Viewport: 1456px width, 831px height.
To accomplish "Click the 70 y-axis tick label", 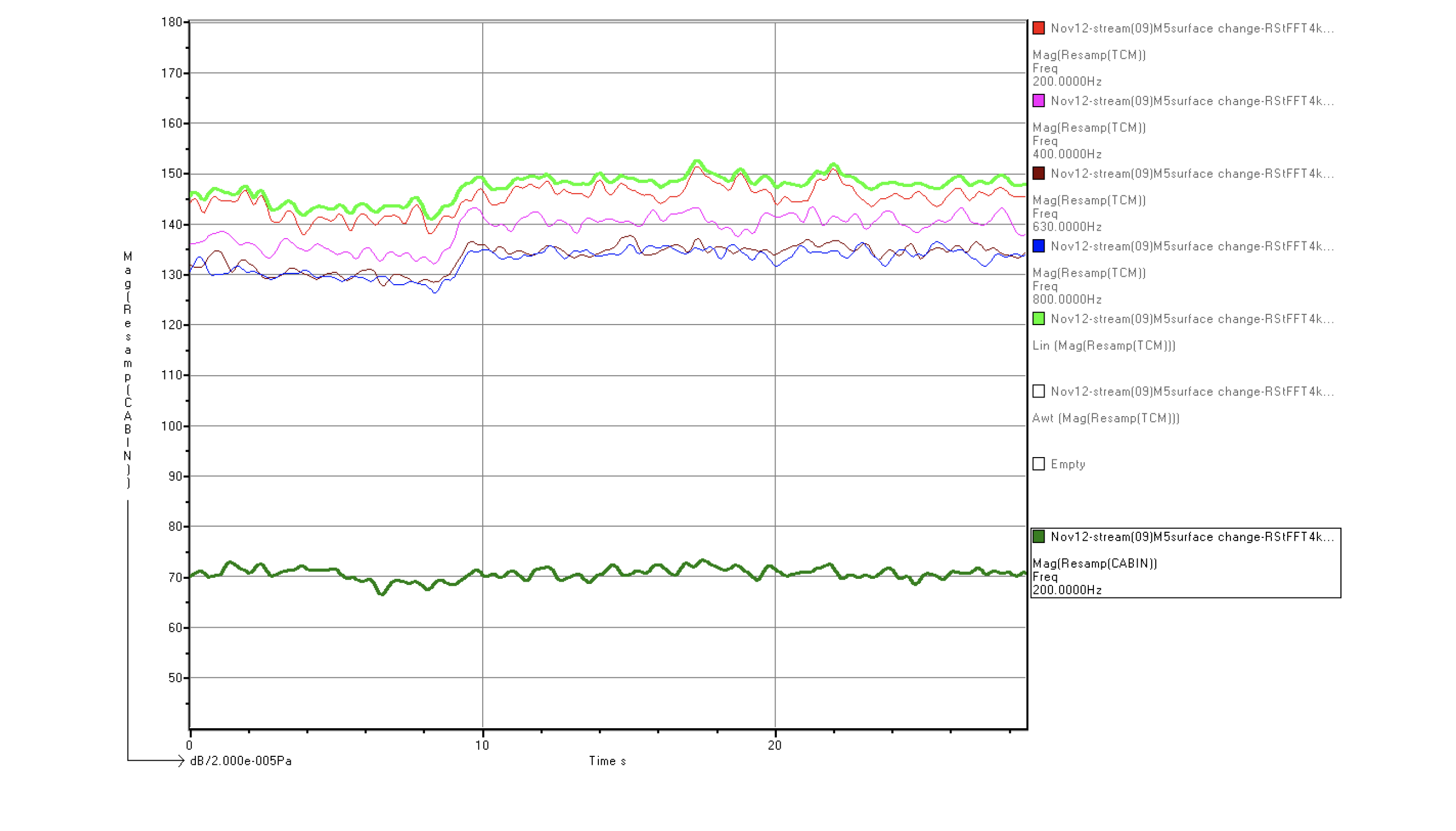I will point(175,577).
